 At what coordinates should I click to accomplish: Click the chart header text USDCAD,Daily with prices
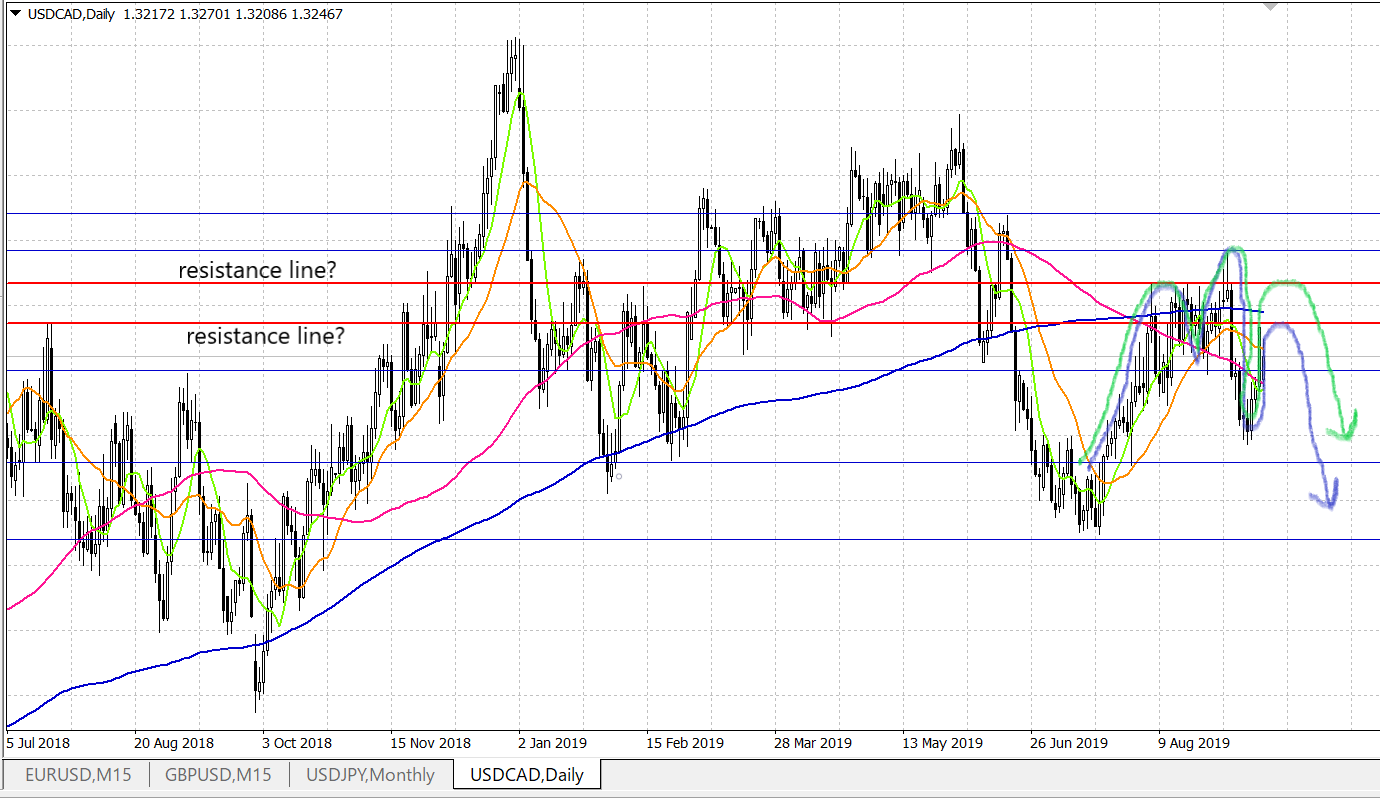[x=185, y=14]
